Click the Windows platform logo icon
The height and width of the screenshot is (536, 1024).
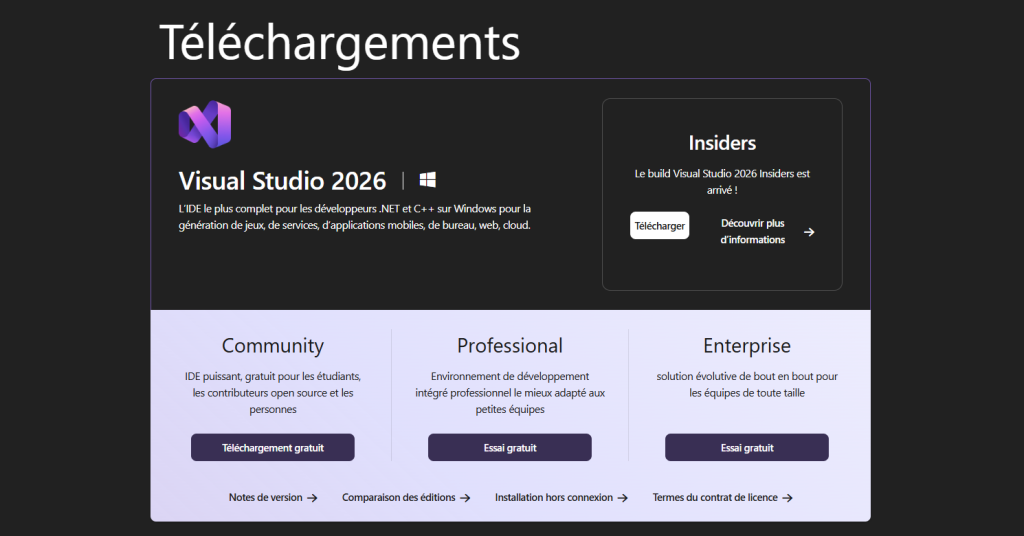[428, 180]
